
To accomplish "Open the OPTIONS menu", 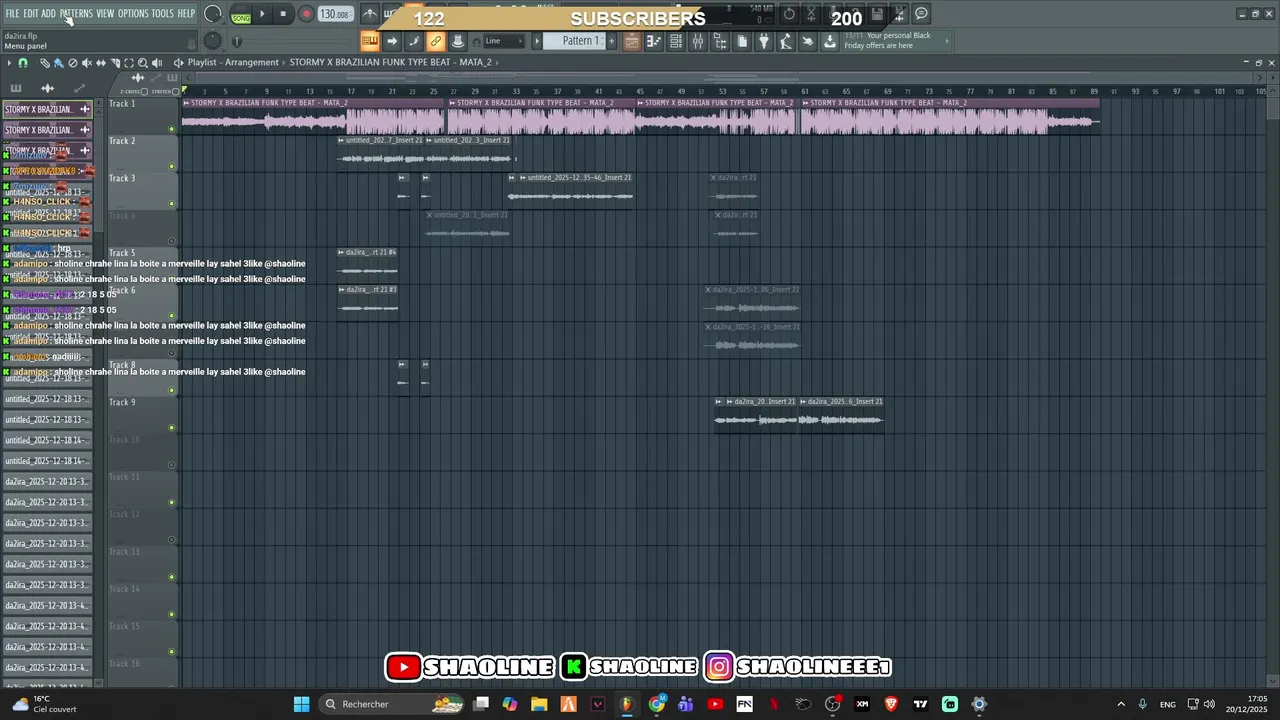I will coord(133,13).
